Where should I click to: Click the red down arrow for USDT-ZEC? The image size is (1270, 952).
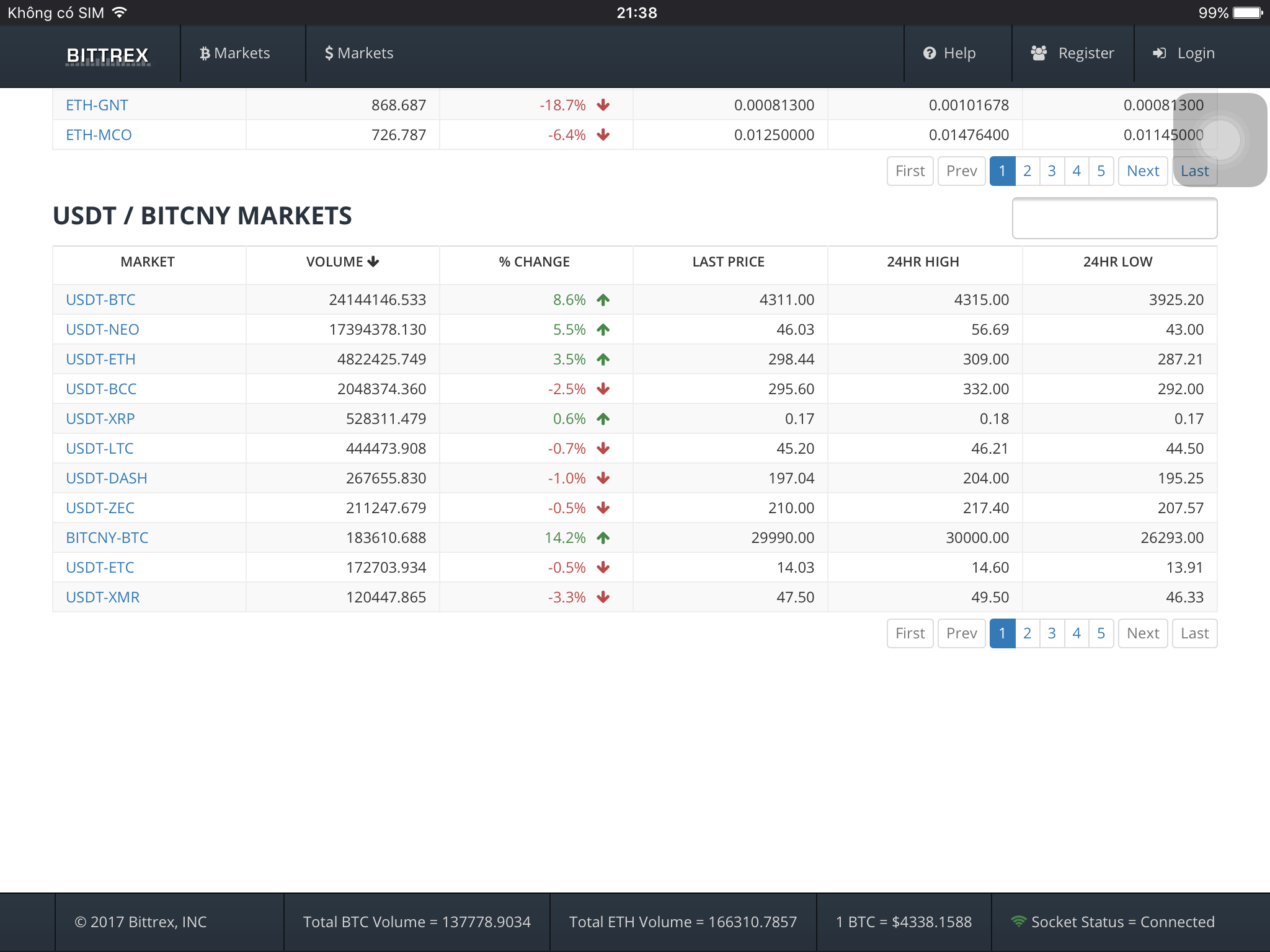[x=603, y=508]
